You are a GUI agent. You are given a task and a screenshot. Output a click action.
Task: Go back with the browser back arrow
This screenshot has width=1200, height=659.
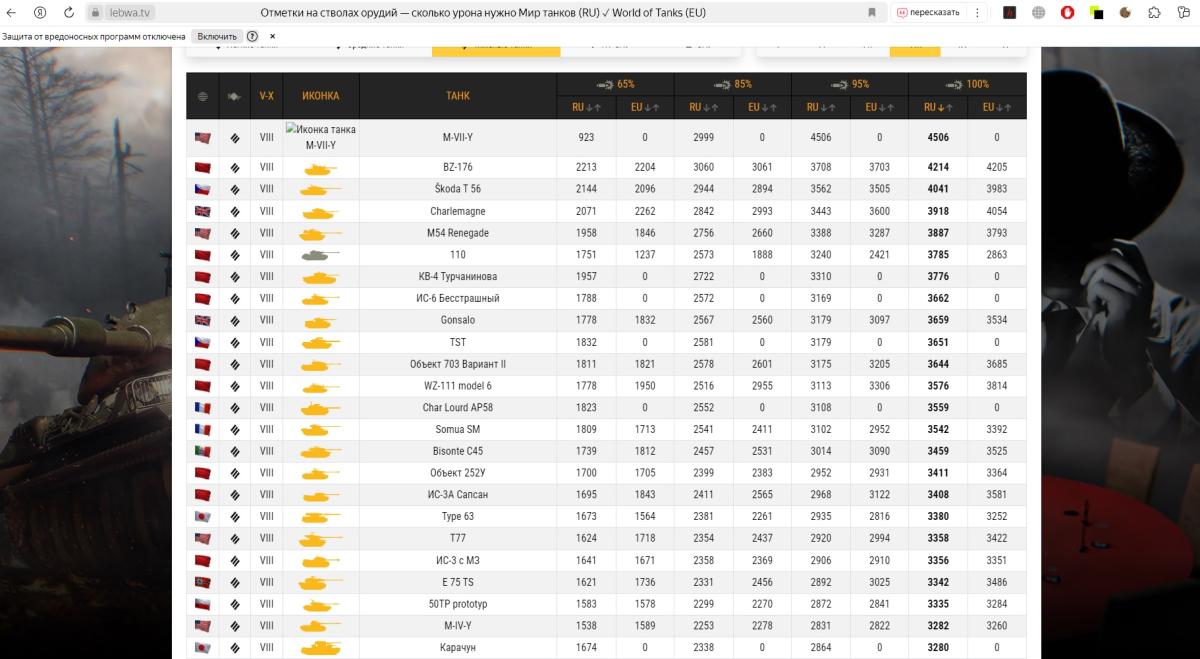point(12,12)
